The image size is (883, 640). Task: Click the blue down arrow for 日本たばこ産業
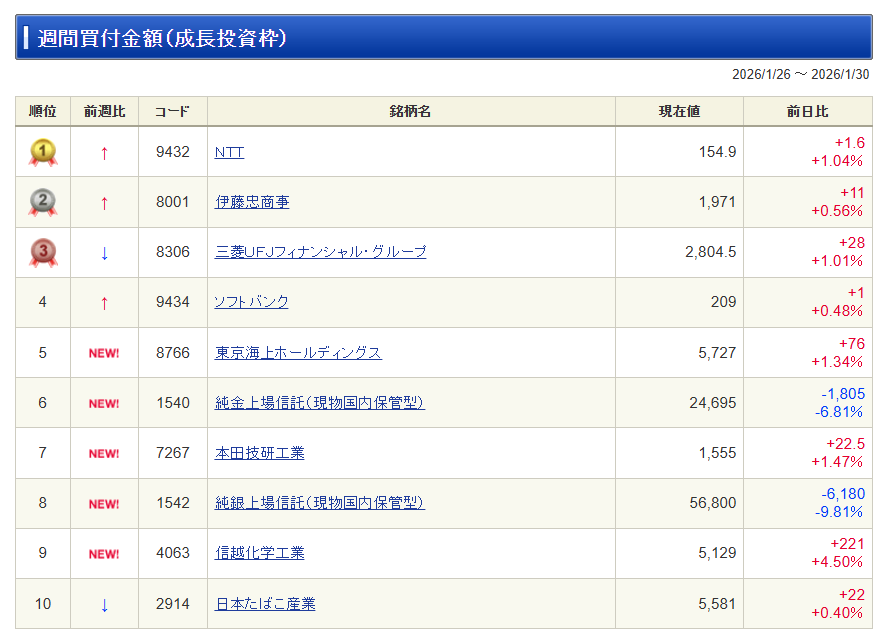(104, 605)
